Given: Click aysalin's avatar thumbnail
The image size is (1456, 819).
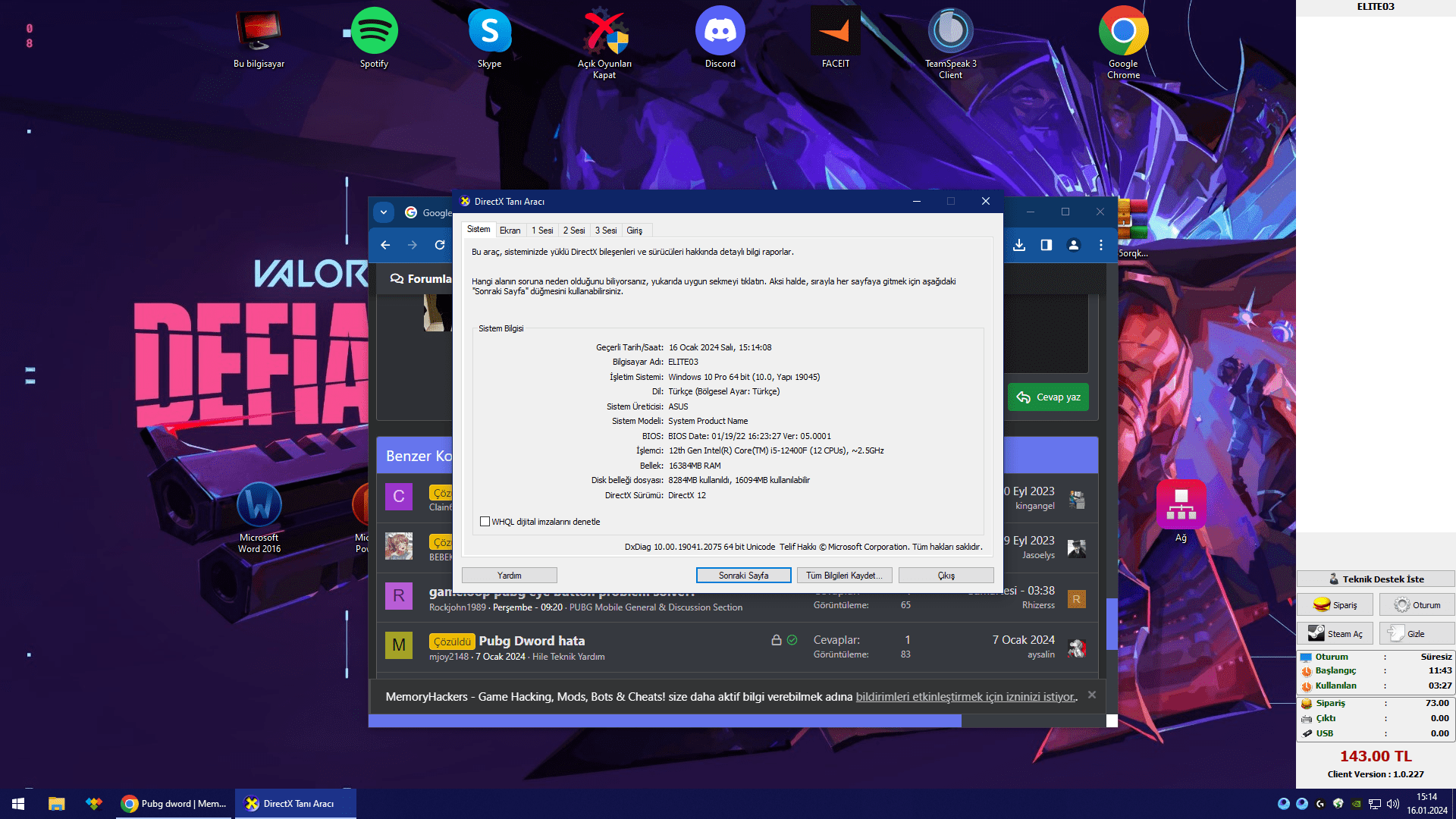Looking at the screenshot, I should [x=1077, y=648].
